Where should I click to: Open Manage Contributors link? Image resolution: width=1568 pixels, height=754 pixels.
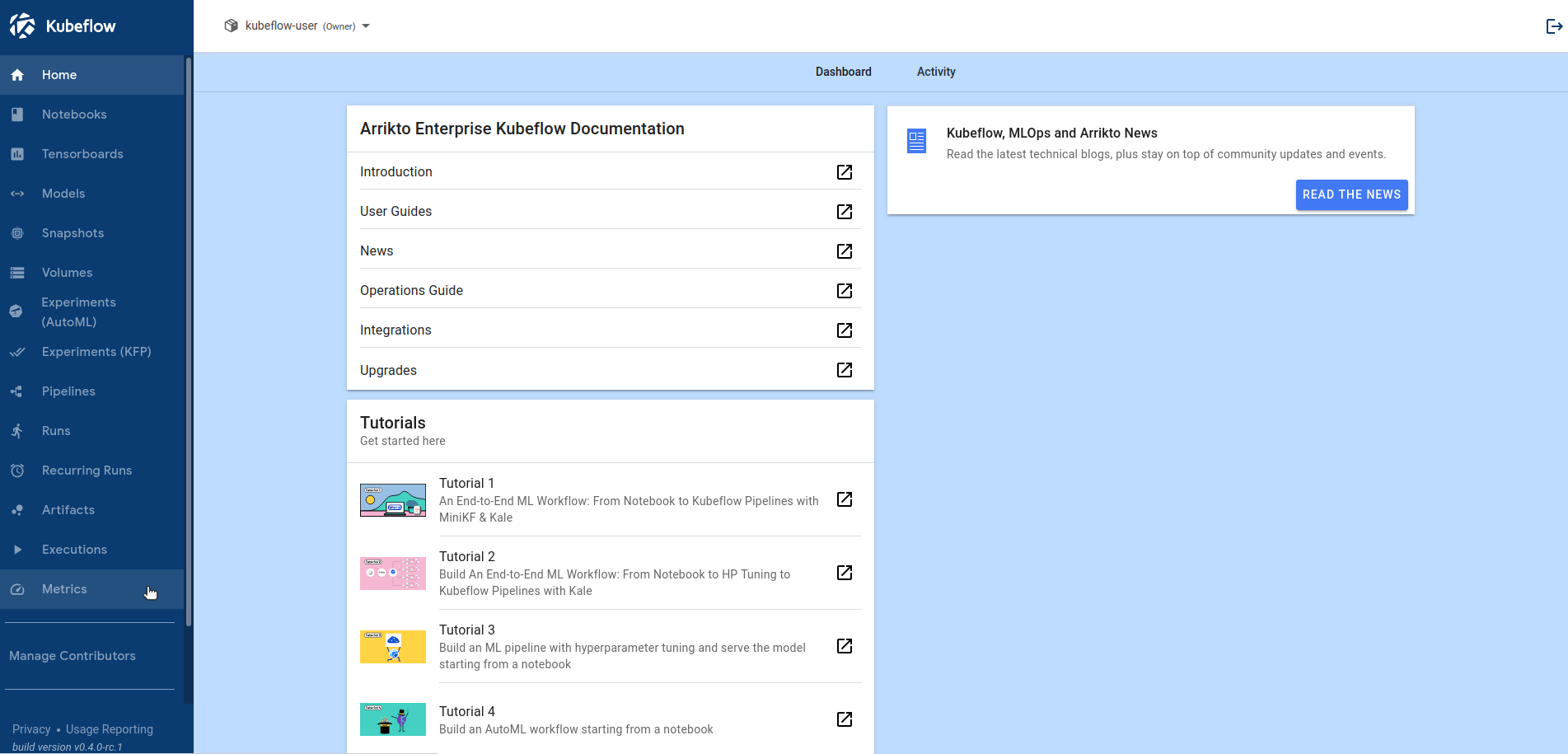click(73, 656)
